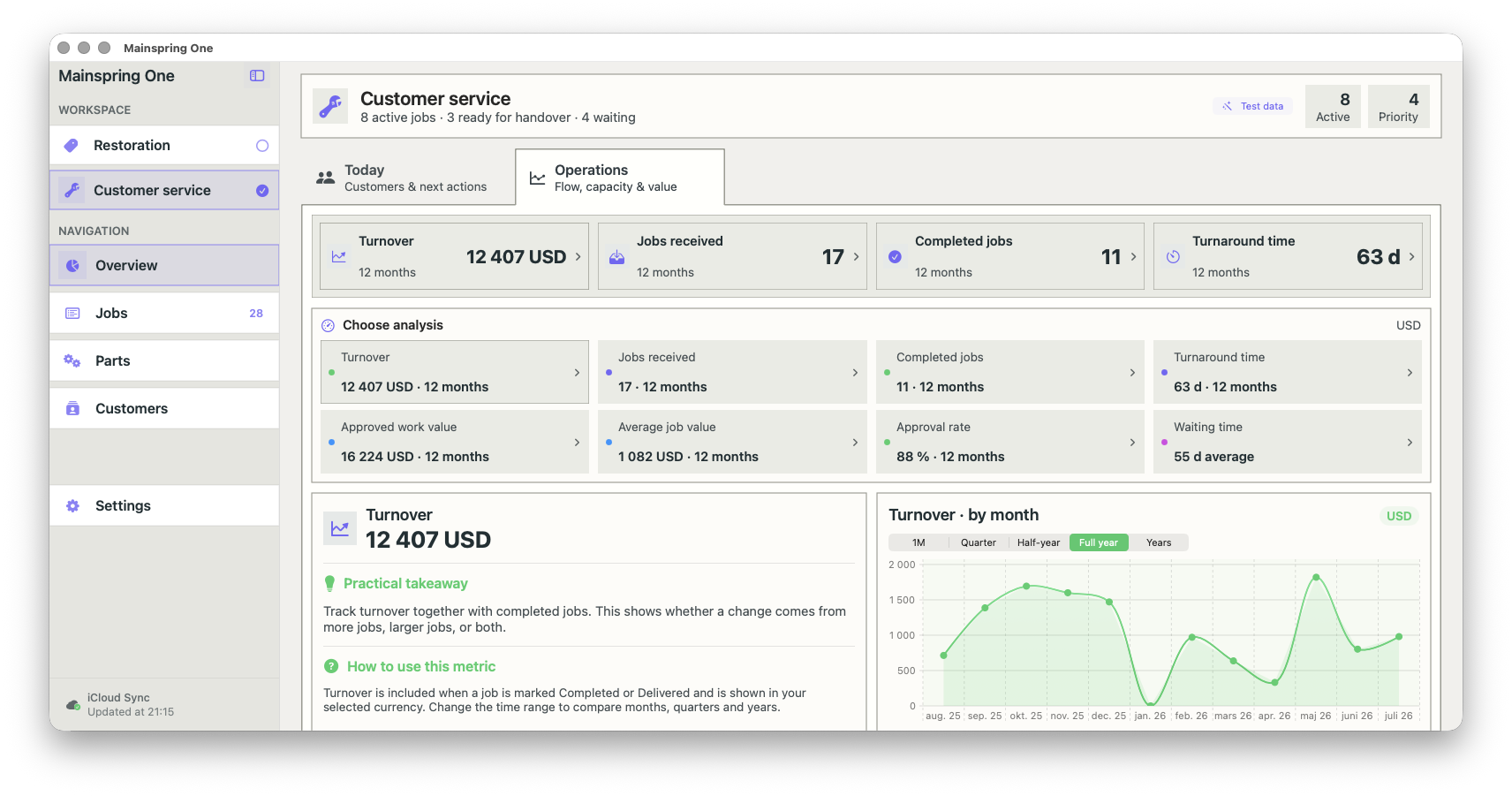
Task: Click the iCloud Sync cloud icon
Action: tap(73, 705)
